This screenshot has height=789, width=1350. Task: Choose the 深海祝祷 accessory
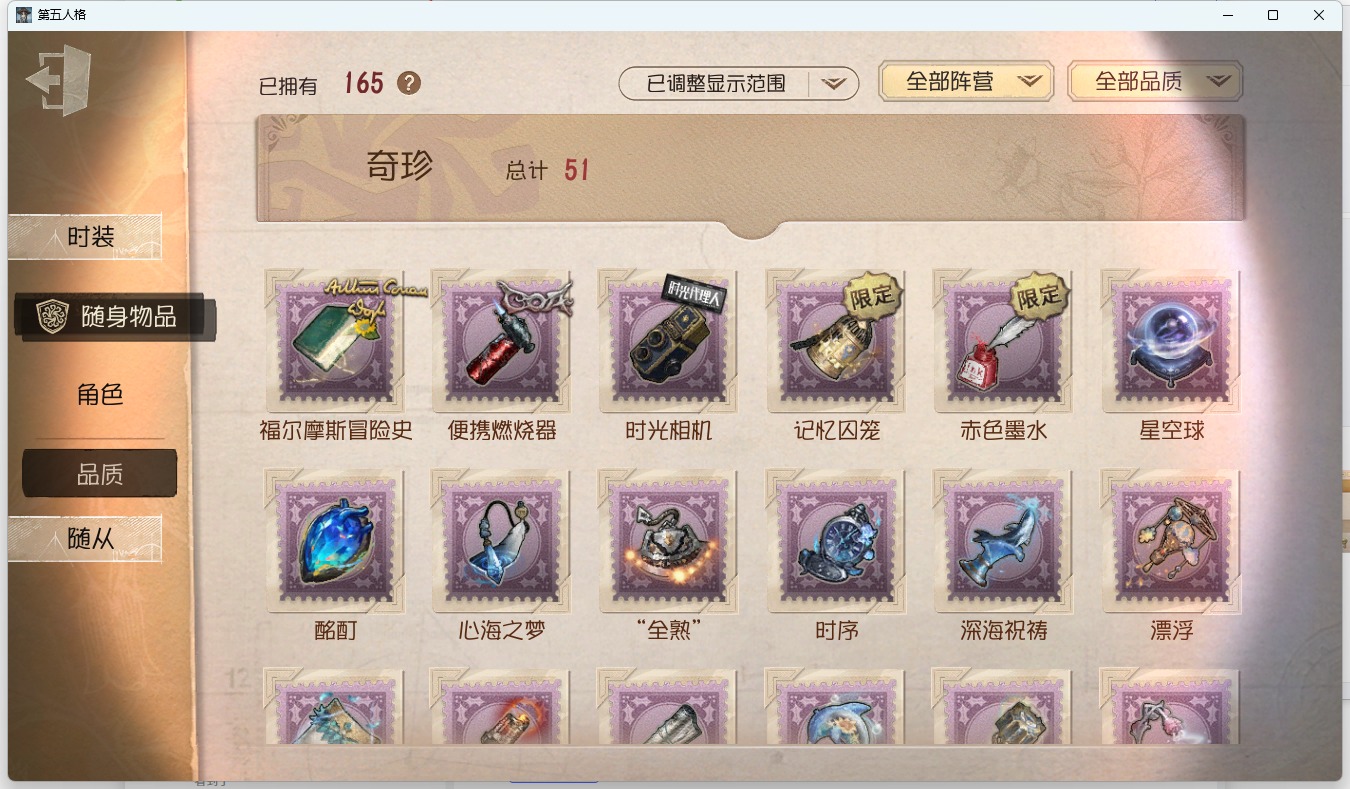tap(1004, 541)
